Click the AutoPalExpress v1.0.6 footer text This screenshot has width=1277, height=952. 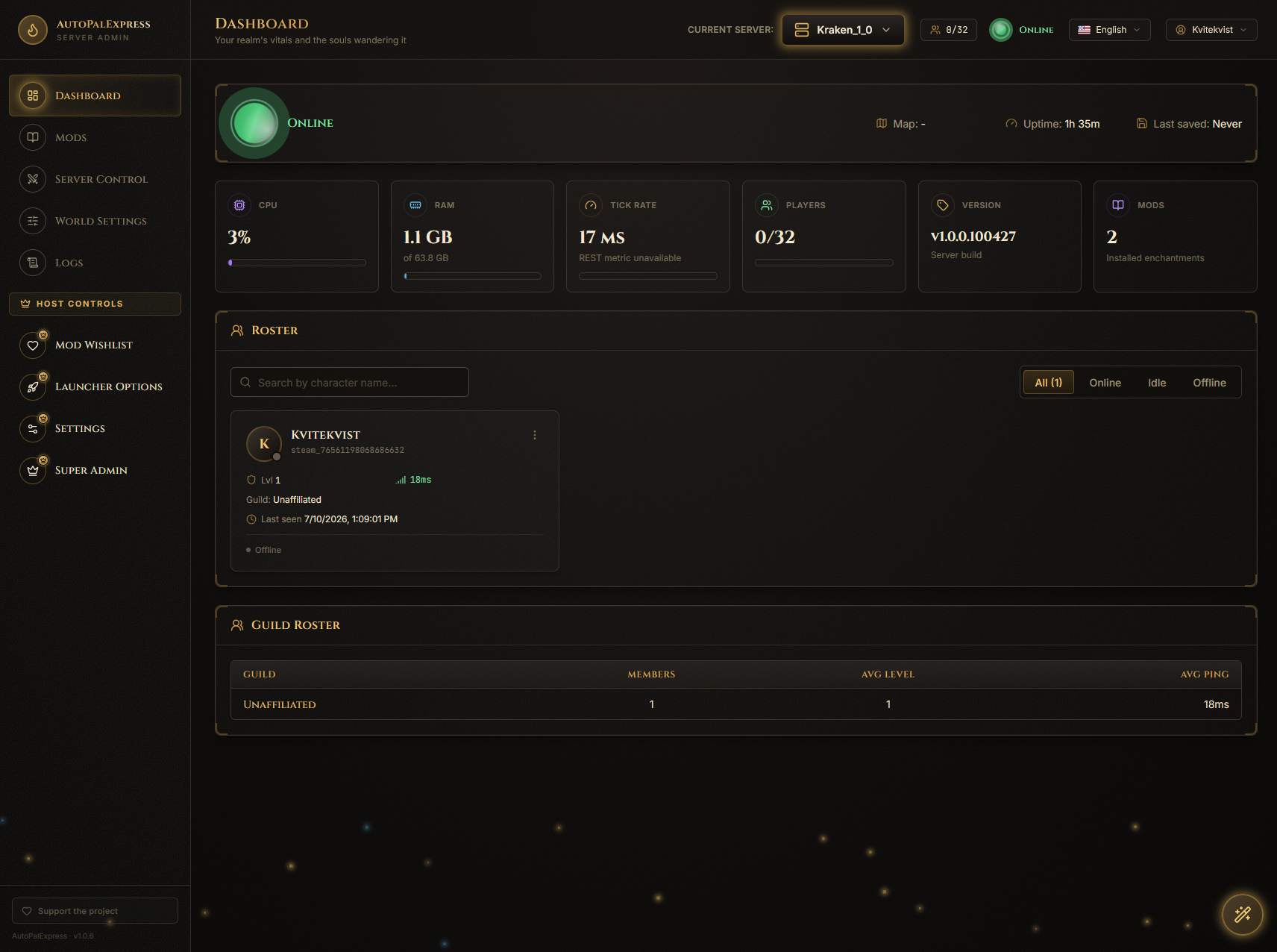(53, 936)
